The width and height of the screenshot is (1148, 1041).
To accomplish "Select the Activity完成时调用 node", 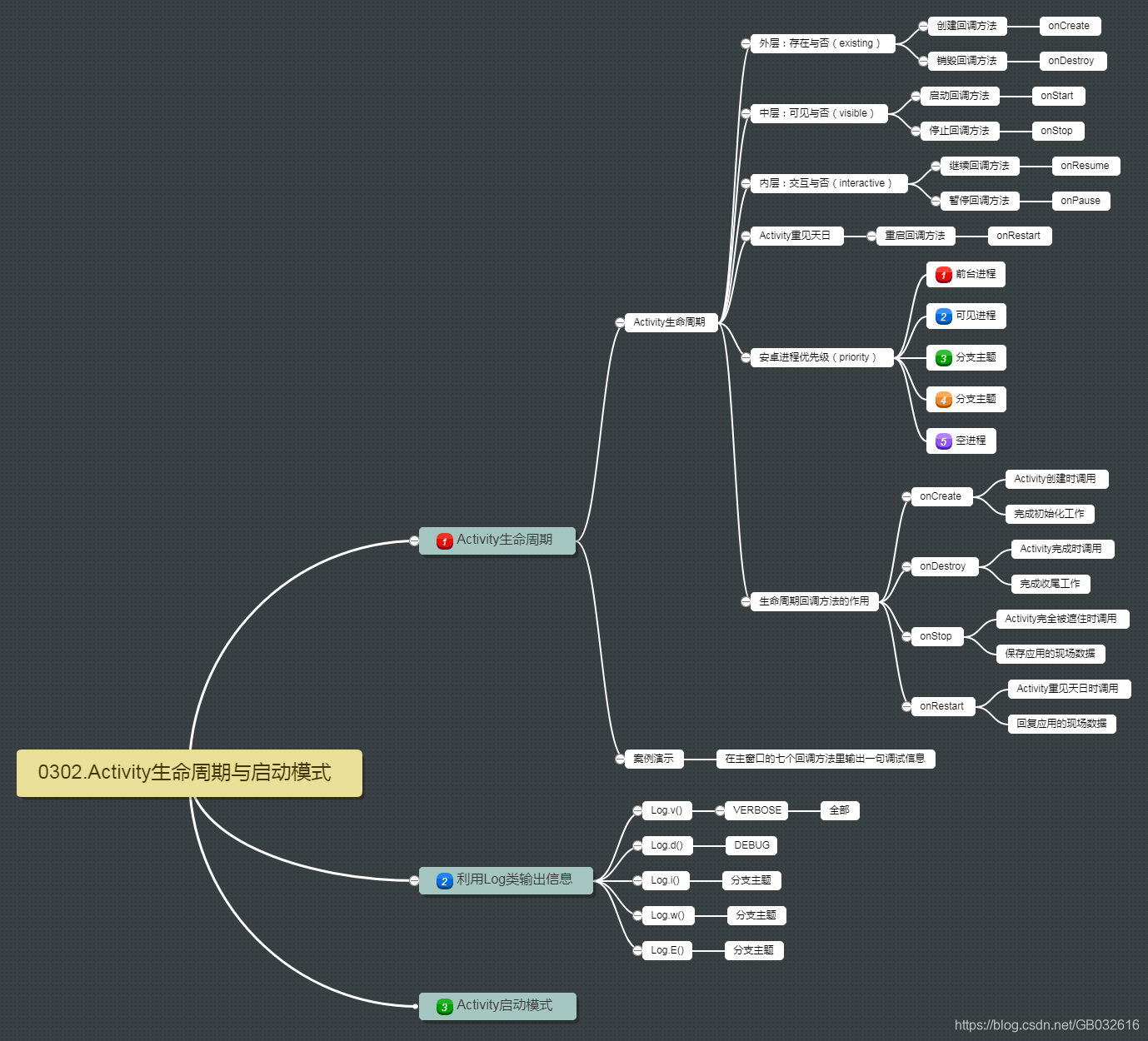I will (1062, 549).
